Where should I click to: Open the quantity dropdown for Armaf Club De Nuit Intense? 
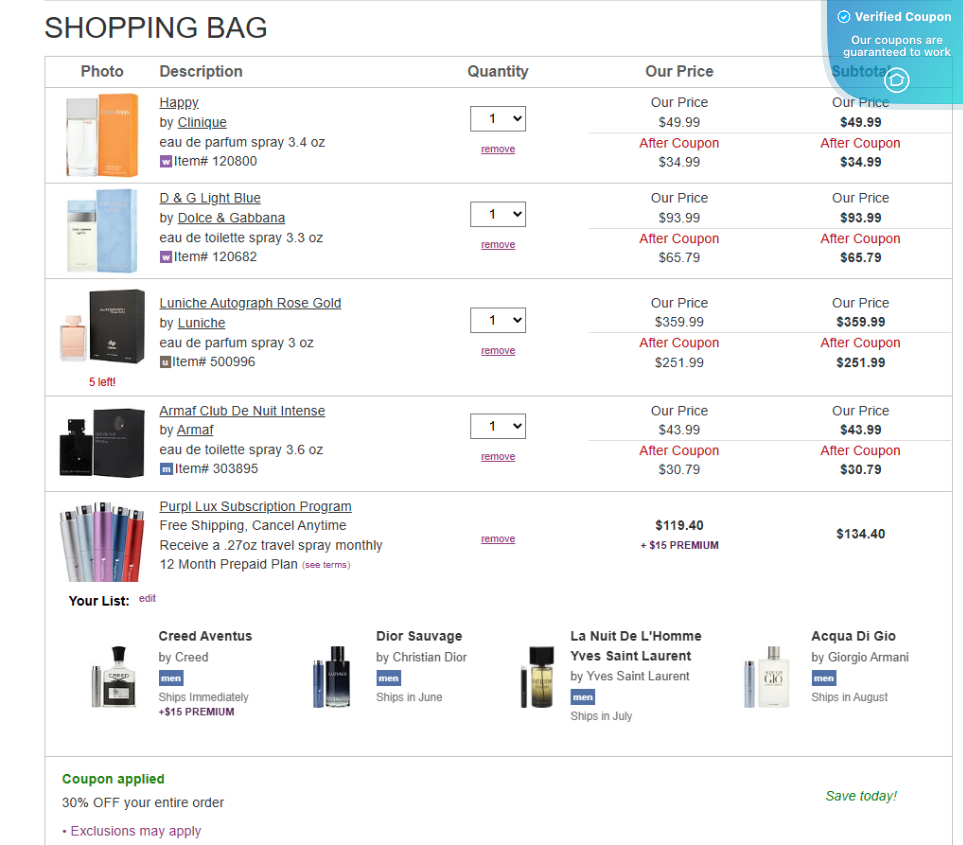coord(497,426)
